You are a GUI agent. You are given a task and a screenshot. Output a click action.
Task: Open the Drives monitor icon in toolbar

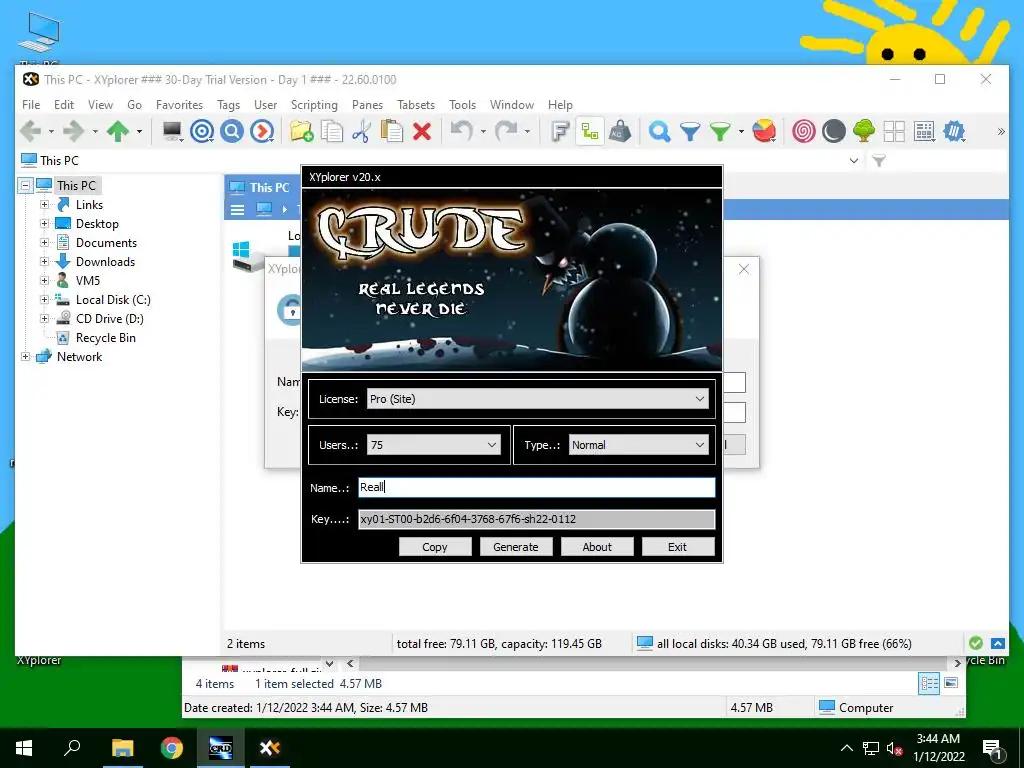172,131
